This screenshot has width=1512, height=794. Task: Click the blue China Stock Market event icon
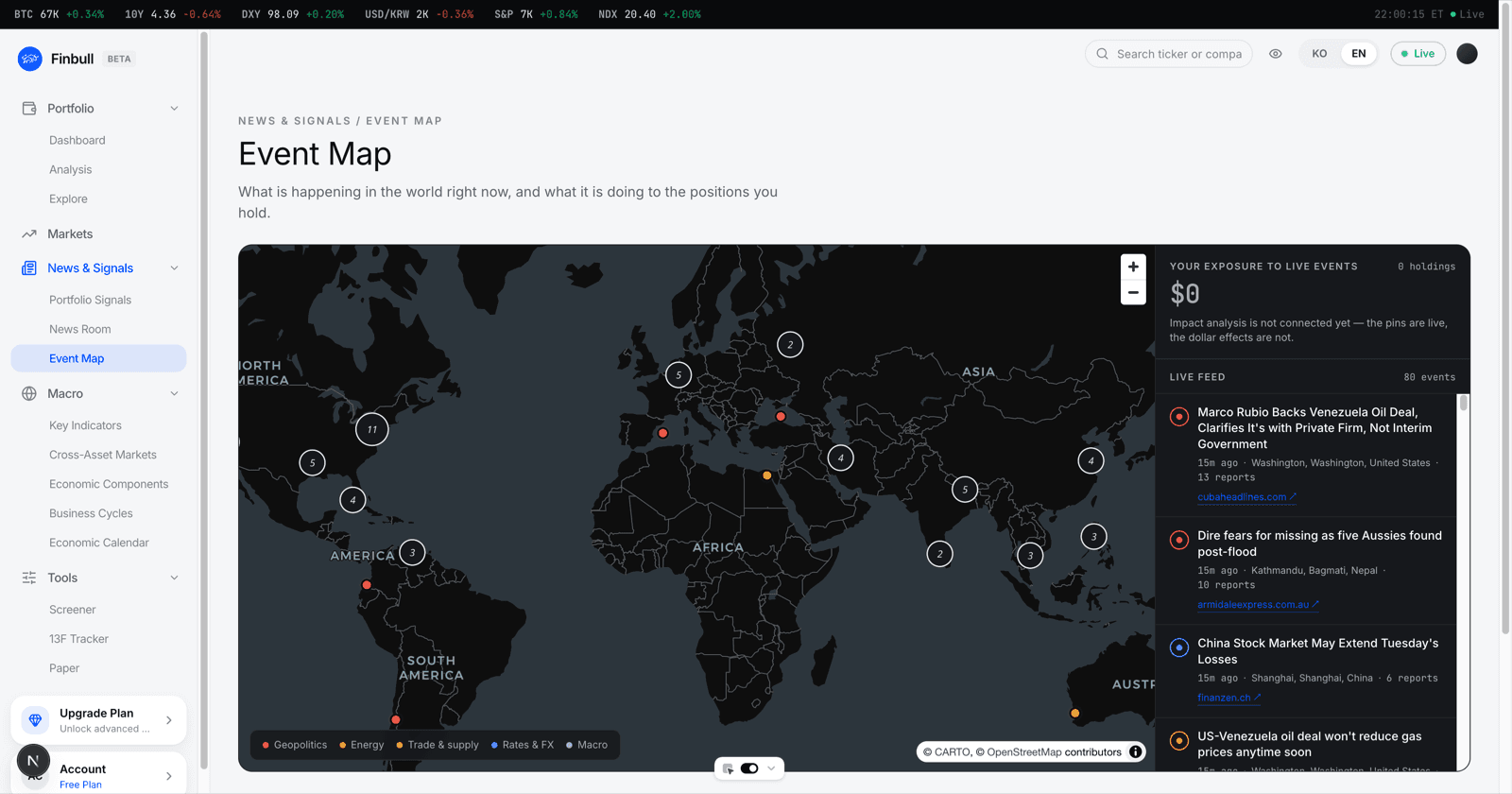point(1179,647)
